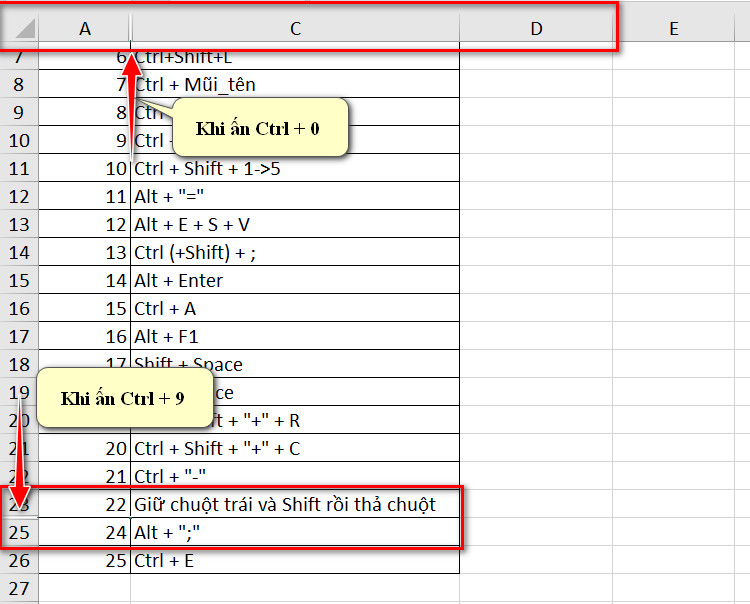Click the cell with number 15 in column A
The width and height of the screenshot is (750, 604).
pos(85,308)
